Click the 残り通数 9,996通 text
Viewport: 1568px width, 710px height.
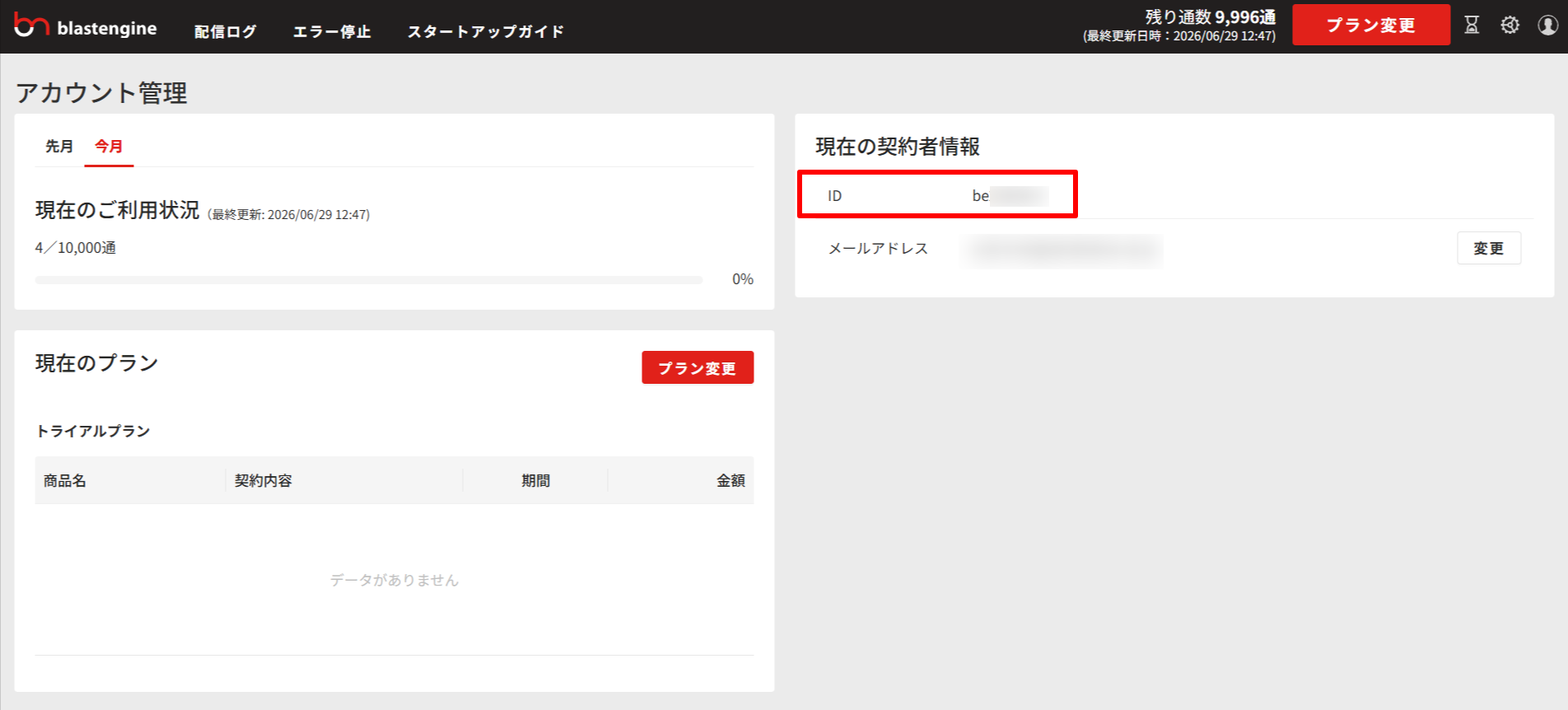click(1211, 16)
